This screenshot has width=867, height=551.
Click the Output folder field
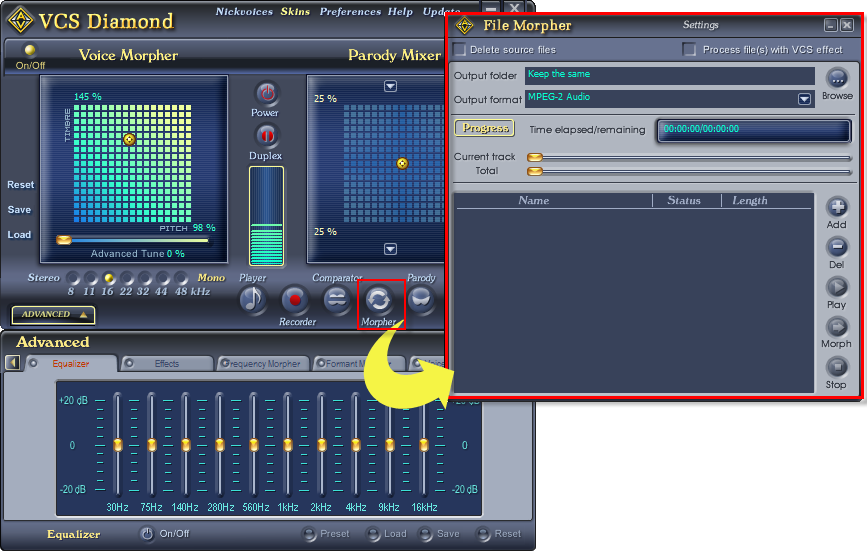(x=670, y=76)
